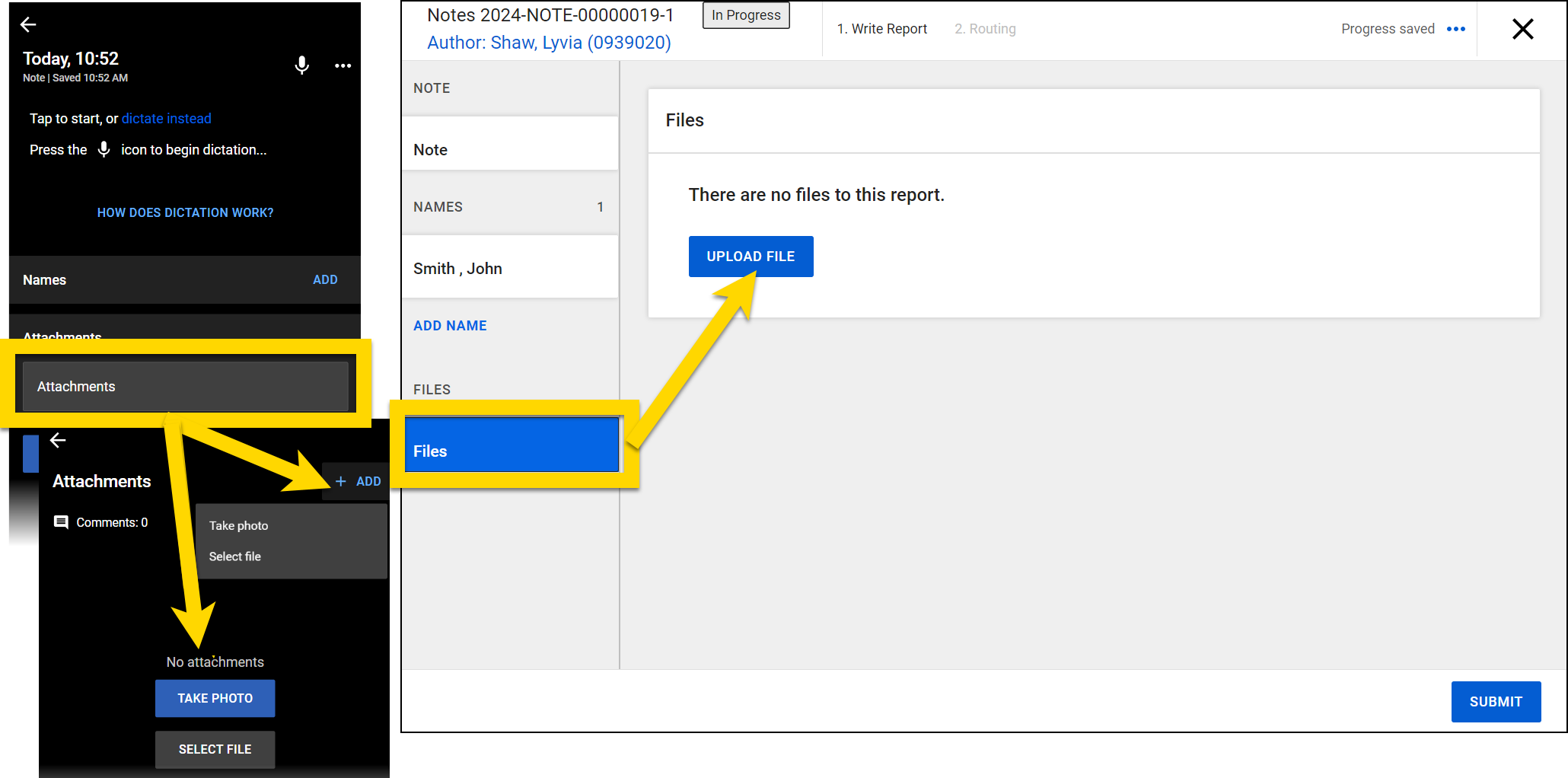
Task: Open blue three-dot options near Progress saved
Action: (x=1455, y=29)
